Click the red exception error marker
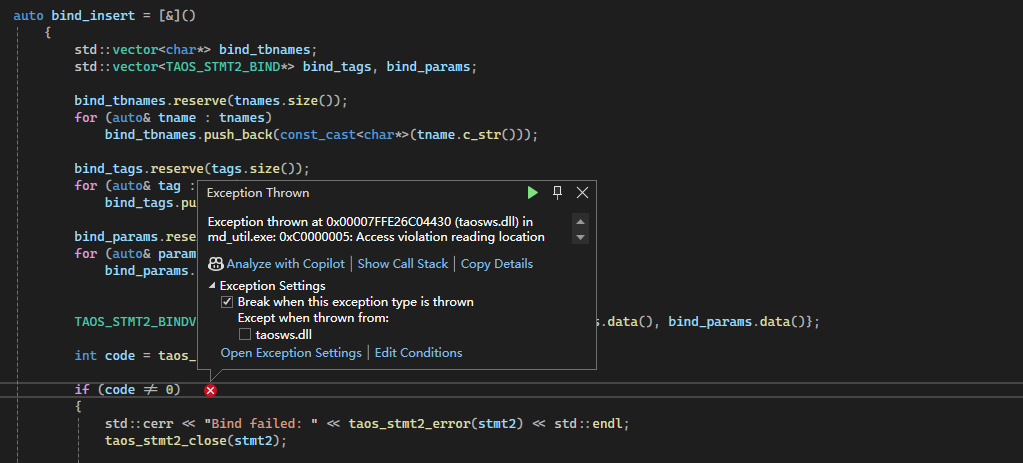This screenshot has width=1023, height=463. (x=211, y=390)
